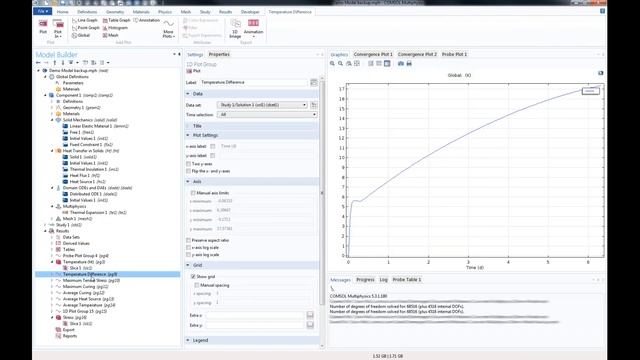
Task: Check the Two y-axes option
Action: (188, 164)
